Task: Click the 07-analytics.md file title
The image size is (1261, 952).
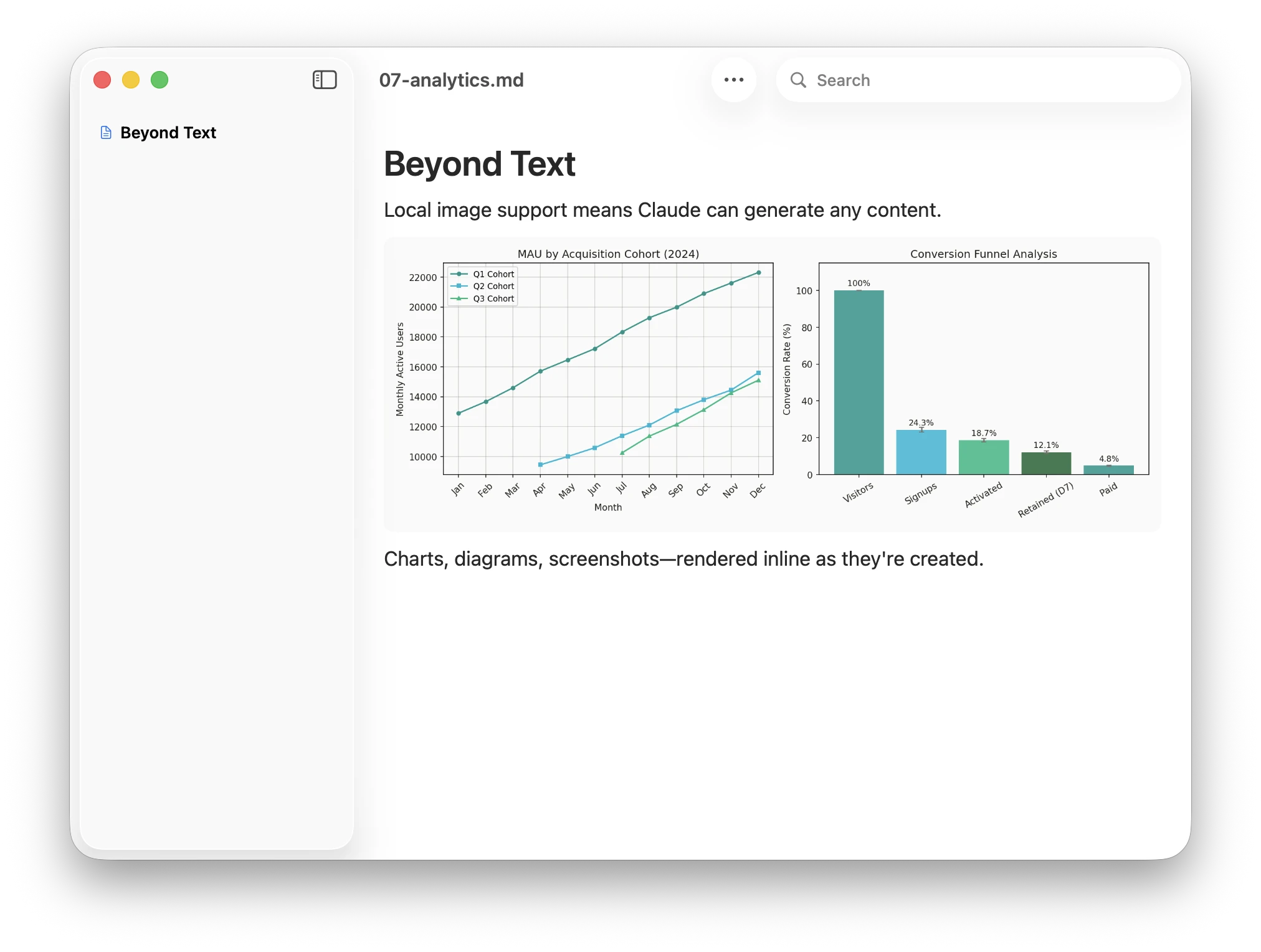Action: pyautogui.click(x=451, y=80)
